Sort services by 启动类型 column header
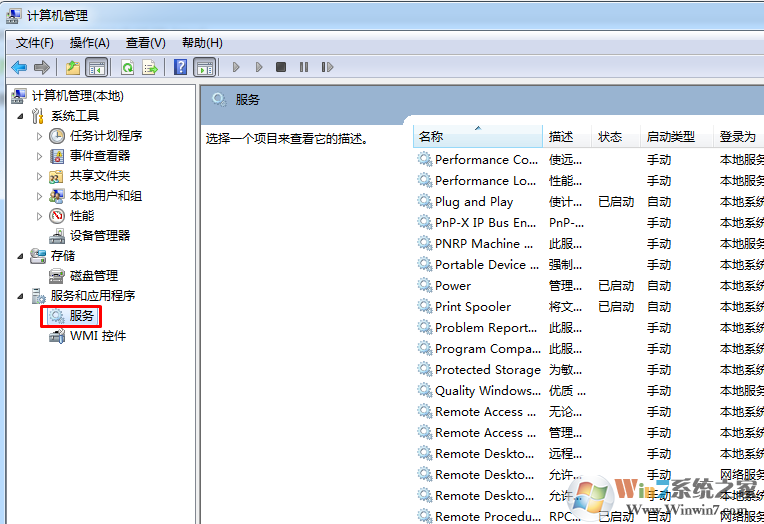The width and height of the screenshot is (764, 524). 670,137
